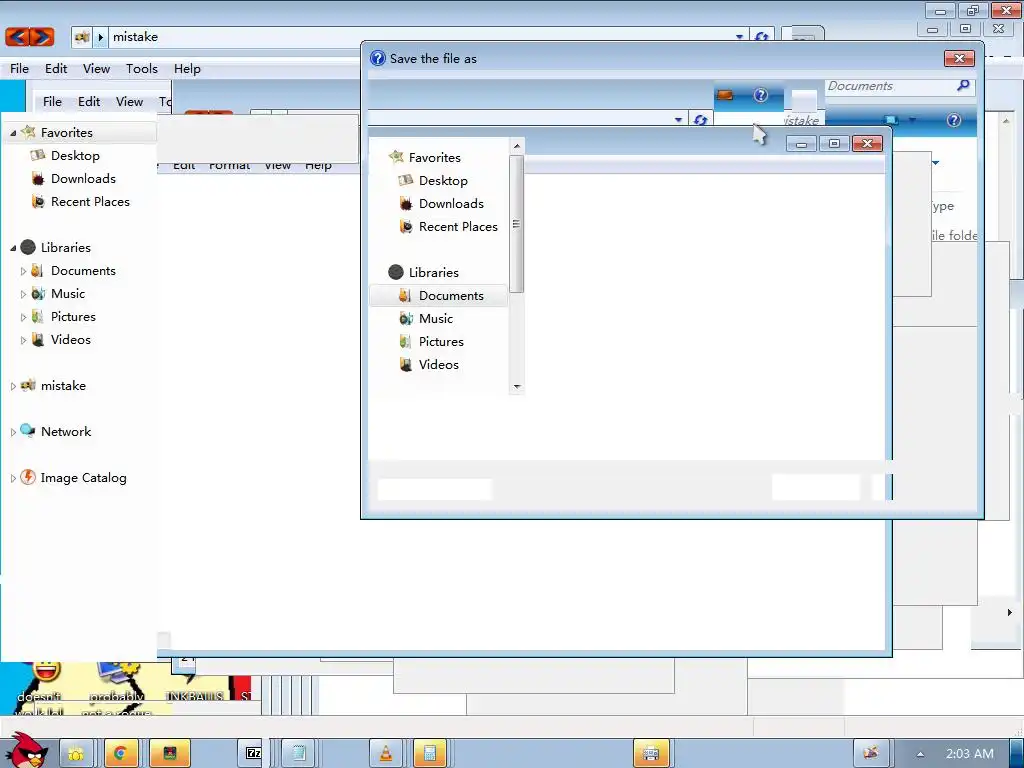Click the Network icon in explorer pane

[27, 431]
